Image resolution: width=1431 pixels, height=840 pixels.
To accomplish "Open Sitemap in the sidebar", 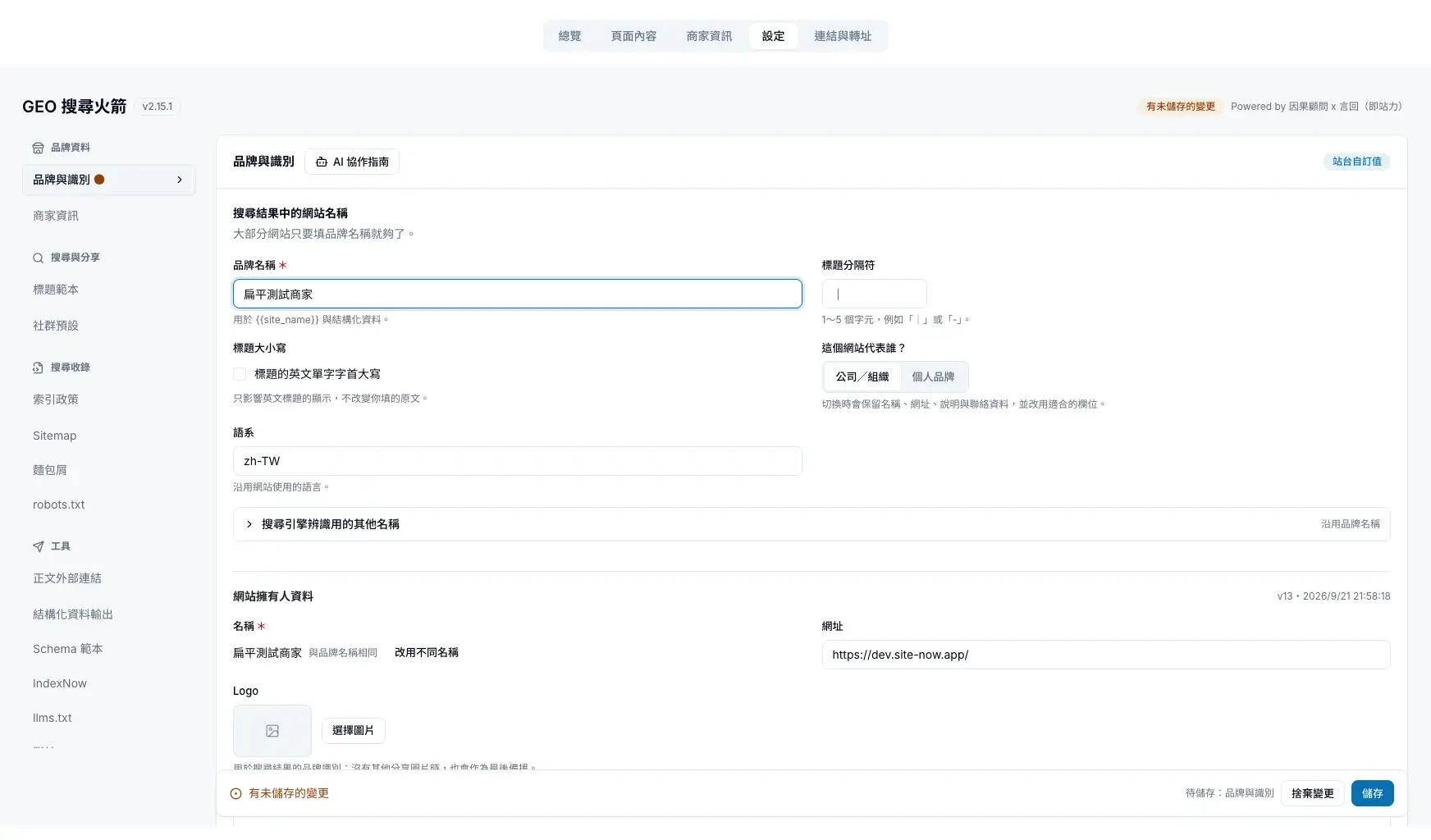I will click(109, 436).
